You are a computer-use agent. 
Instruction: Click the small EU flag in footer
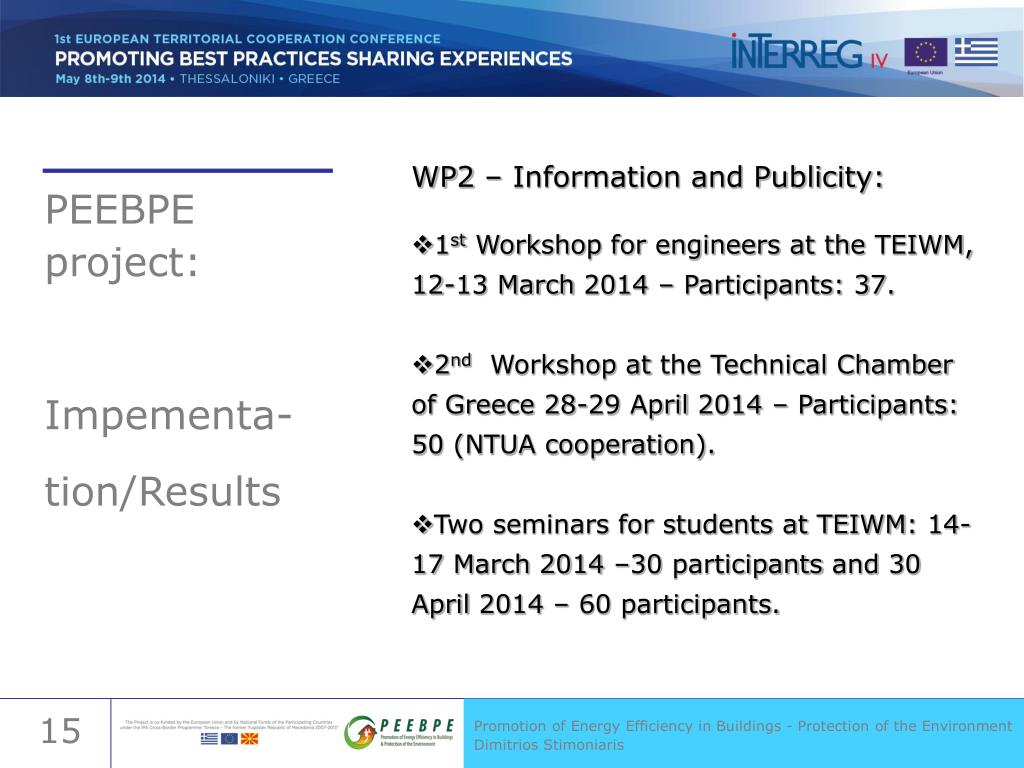point(229,739)
